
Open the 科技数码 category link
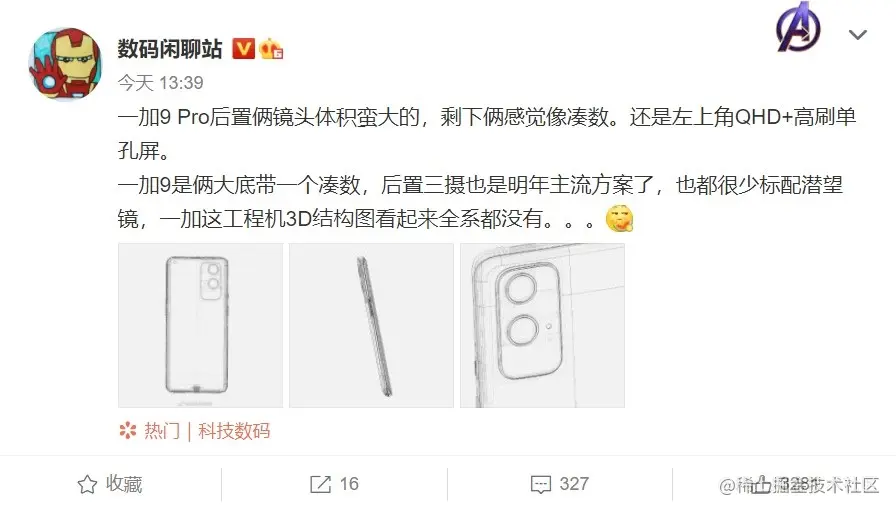pyautogui.click(x=234, y=431)
